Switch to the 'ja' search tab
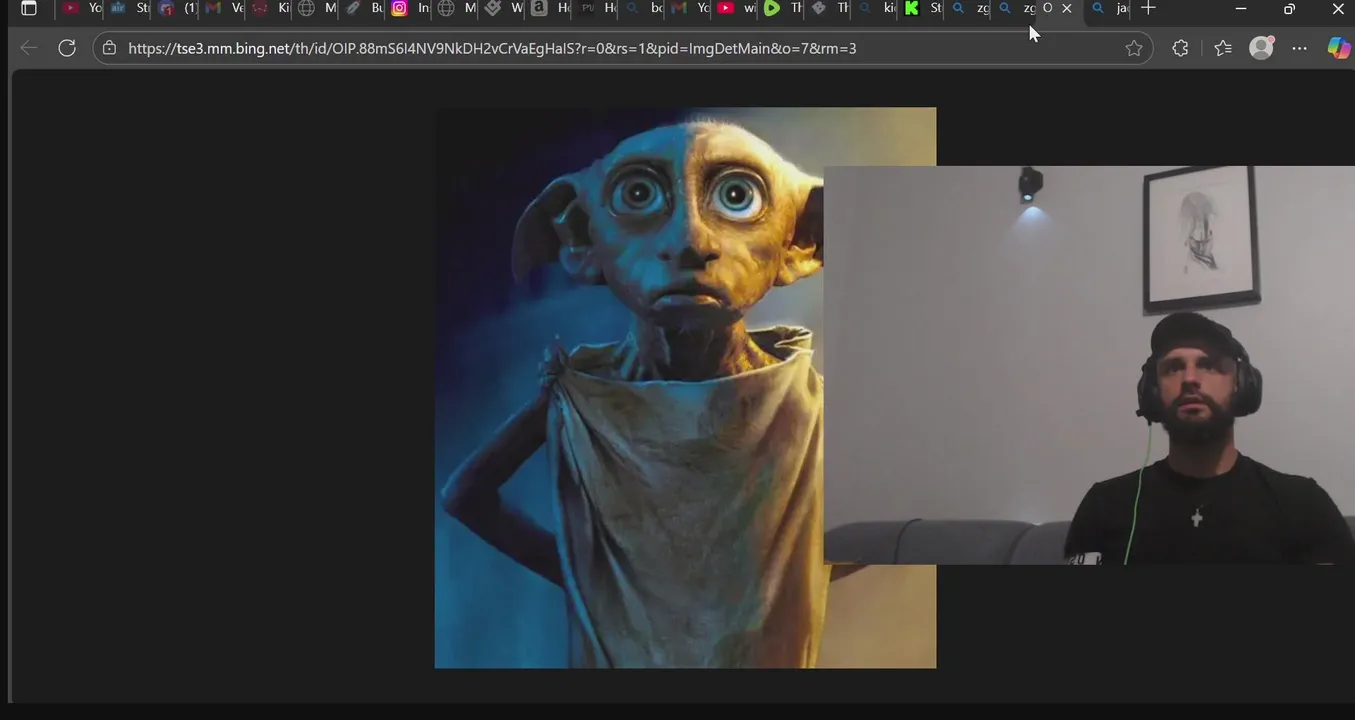 coord(1109,8)
